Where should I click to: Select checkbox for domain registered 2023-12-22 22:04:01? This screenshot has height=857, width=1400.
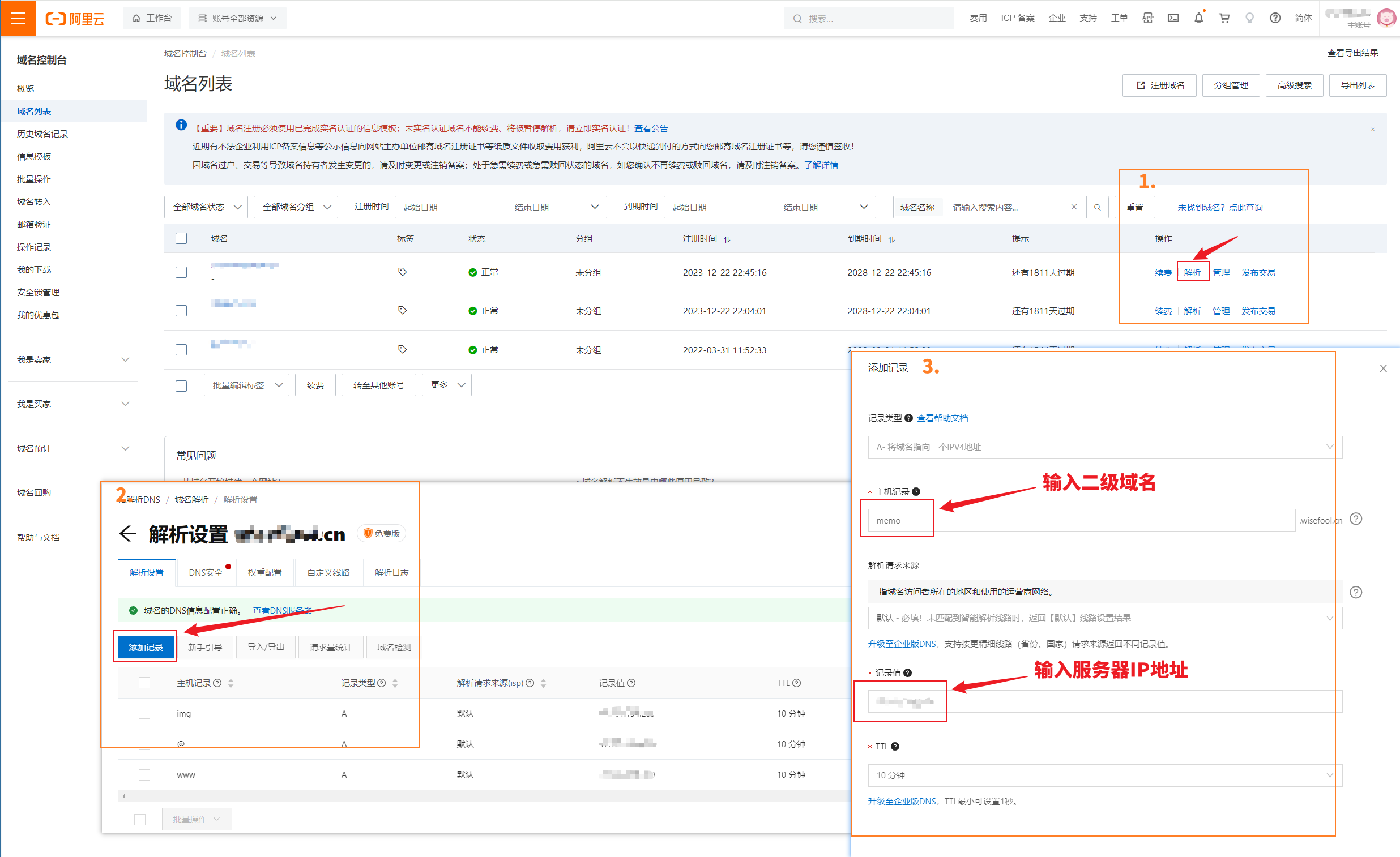pos(181,311)
